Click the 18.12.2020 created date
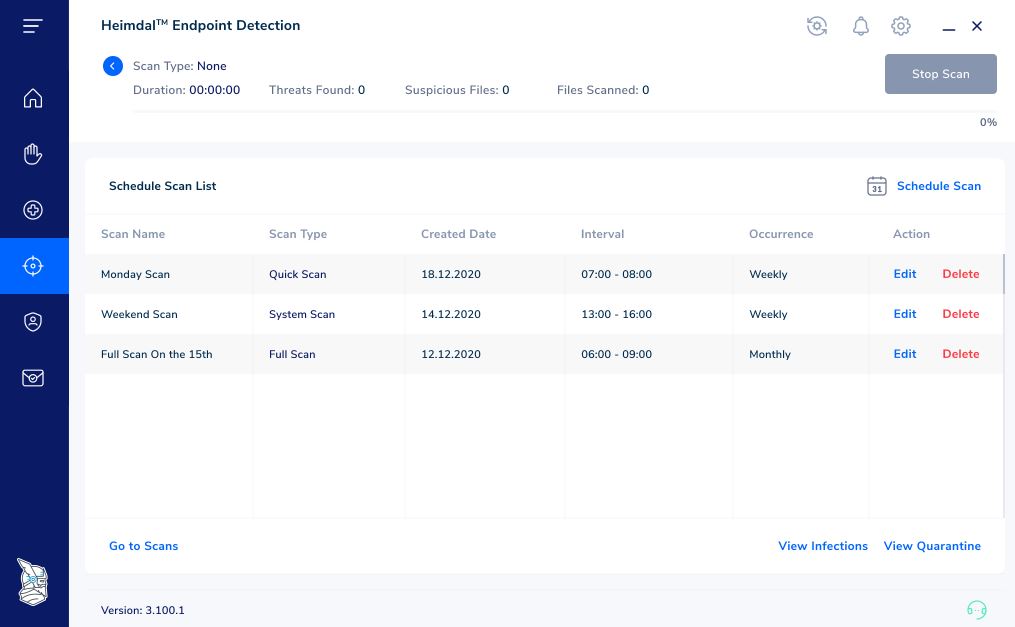Image resolution: width=1015 pixels, height=627 pixels. coord(451,274)
